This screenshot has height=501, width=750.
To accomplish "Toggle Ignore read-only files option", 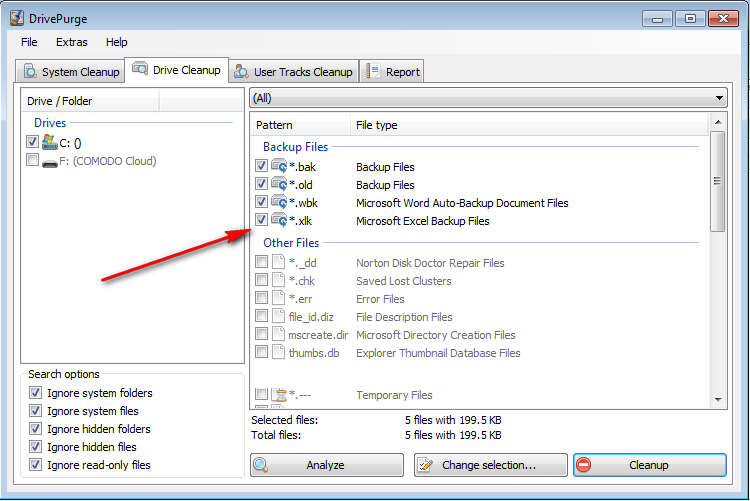I will point(35,465).
